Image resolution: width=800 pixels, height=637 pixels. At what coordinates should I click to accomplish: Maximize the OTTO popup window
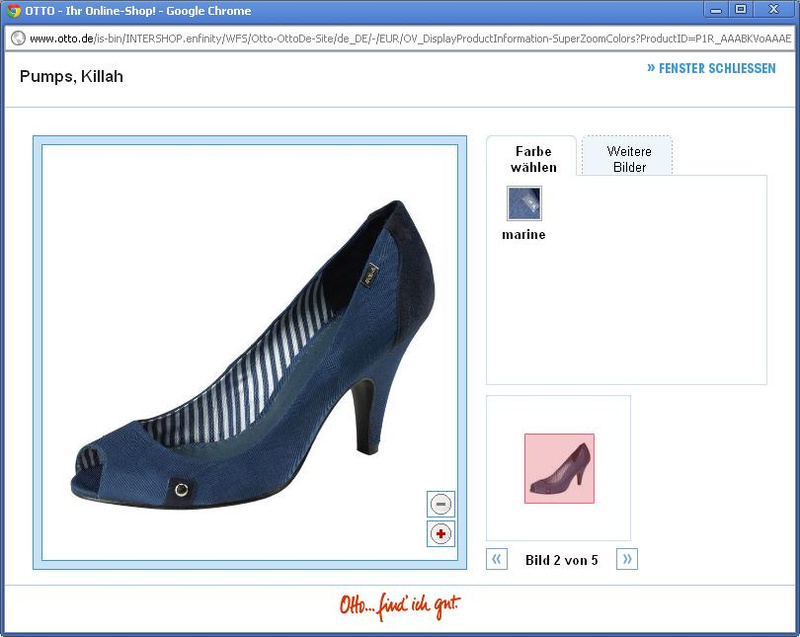[741, 10]
